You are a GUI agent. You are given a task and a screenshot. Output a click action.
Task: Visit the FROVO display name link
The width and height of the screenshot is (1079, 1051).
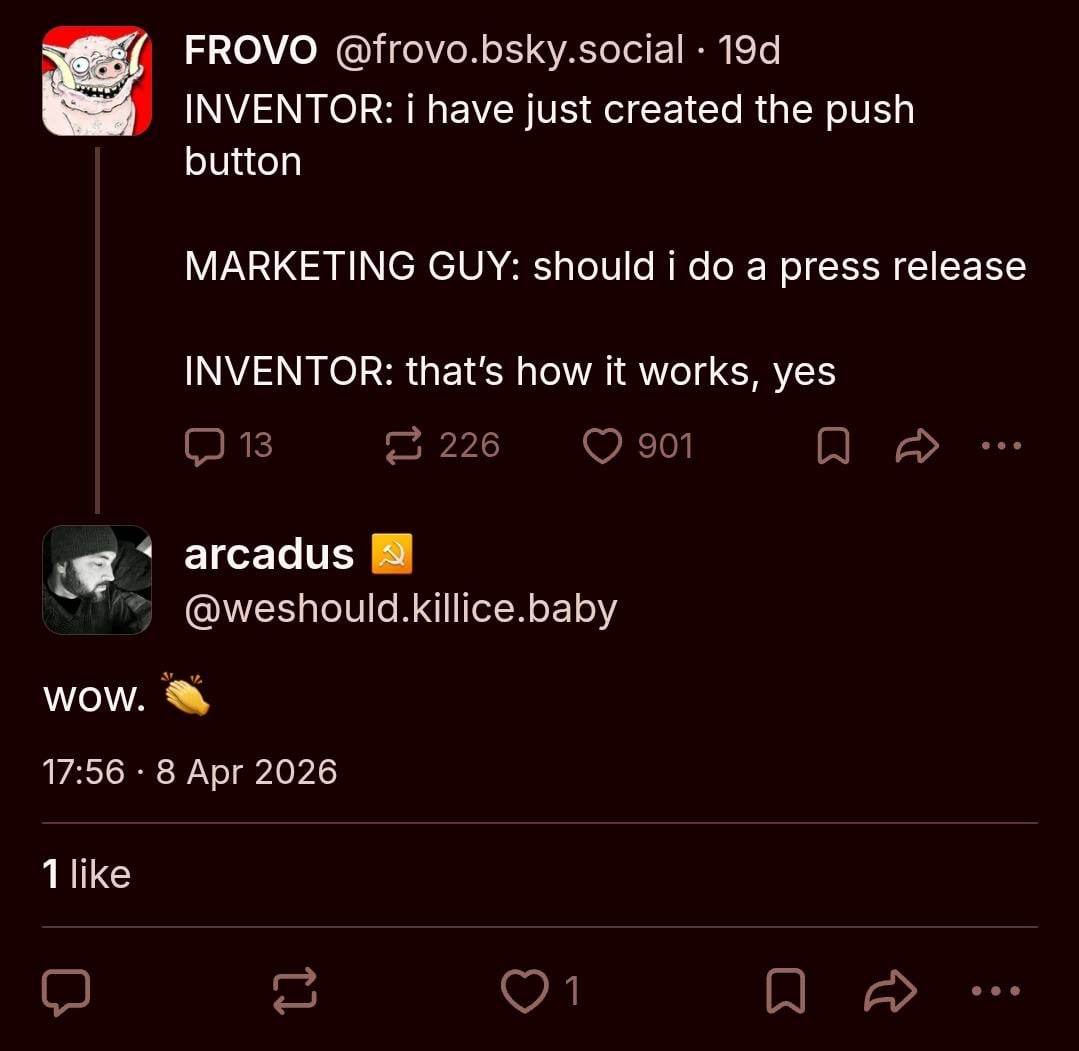(x=250, y=50)
